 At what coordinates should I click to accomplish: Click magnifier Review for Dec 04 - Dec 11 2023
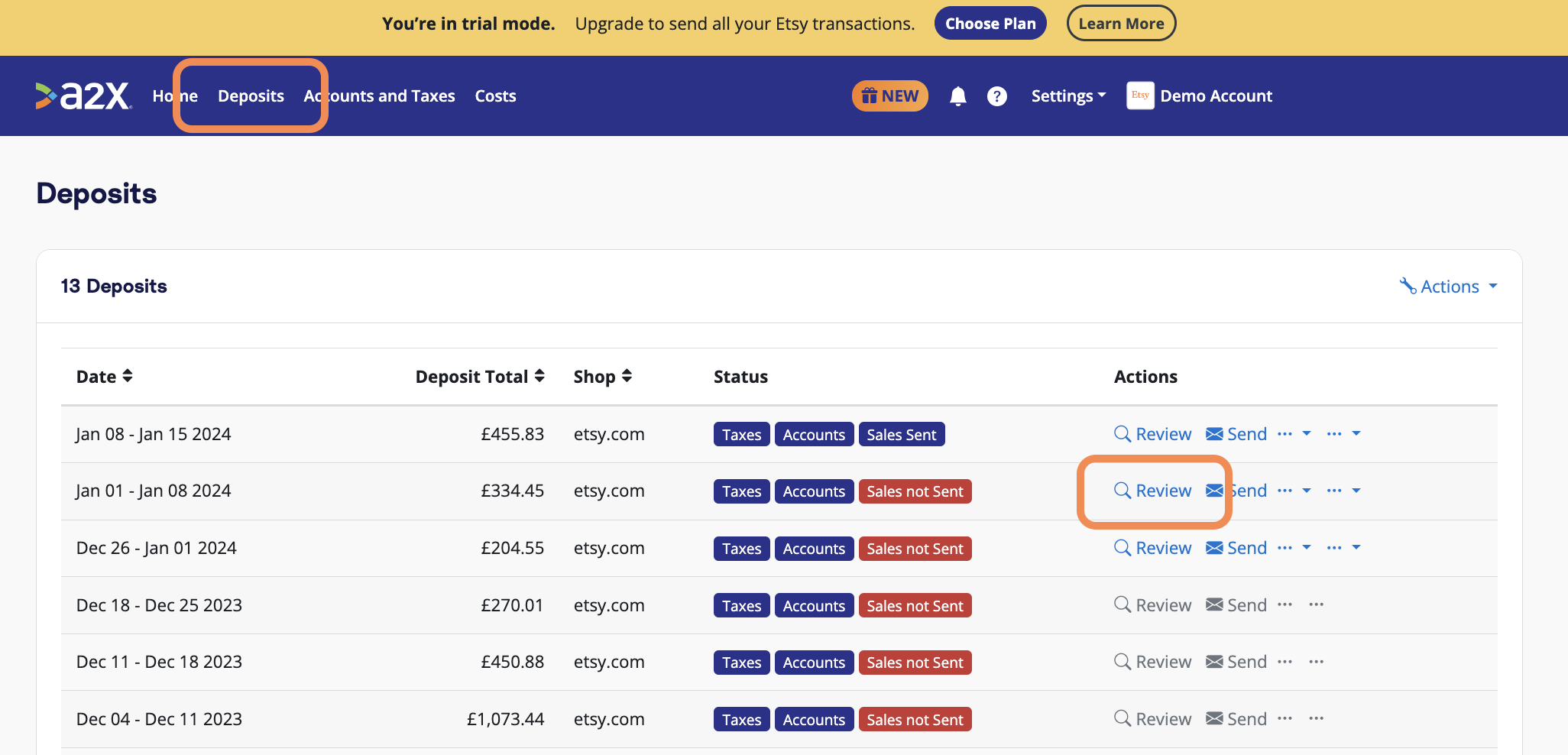point(1153,719)
